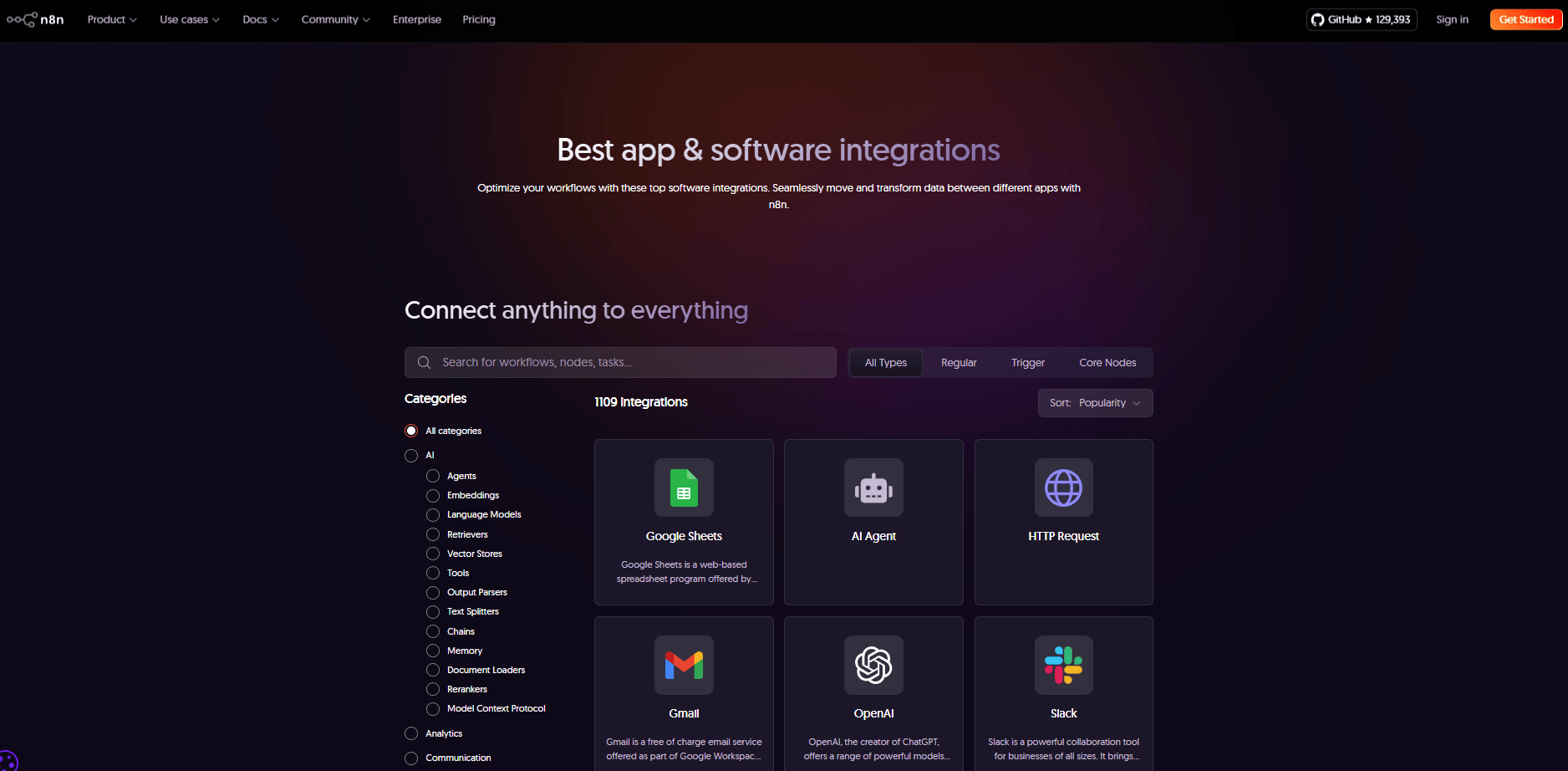
Task: Click the Categories heading
Action: pyautogui.click(x=435, y=399)
